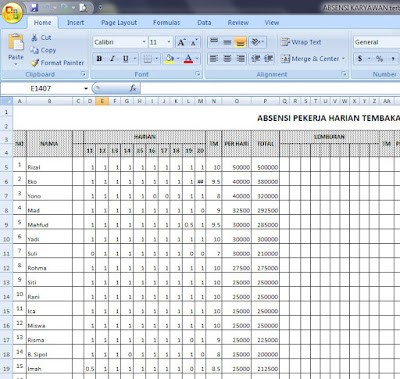Image resolution: width=400 pixels, height=379 pixels.
Task: Select row 5 header
Action: 6,167
